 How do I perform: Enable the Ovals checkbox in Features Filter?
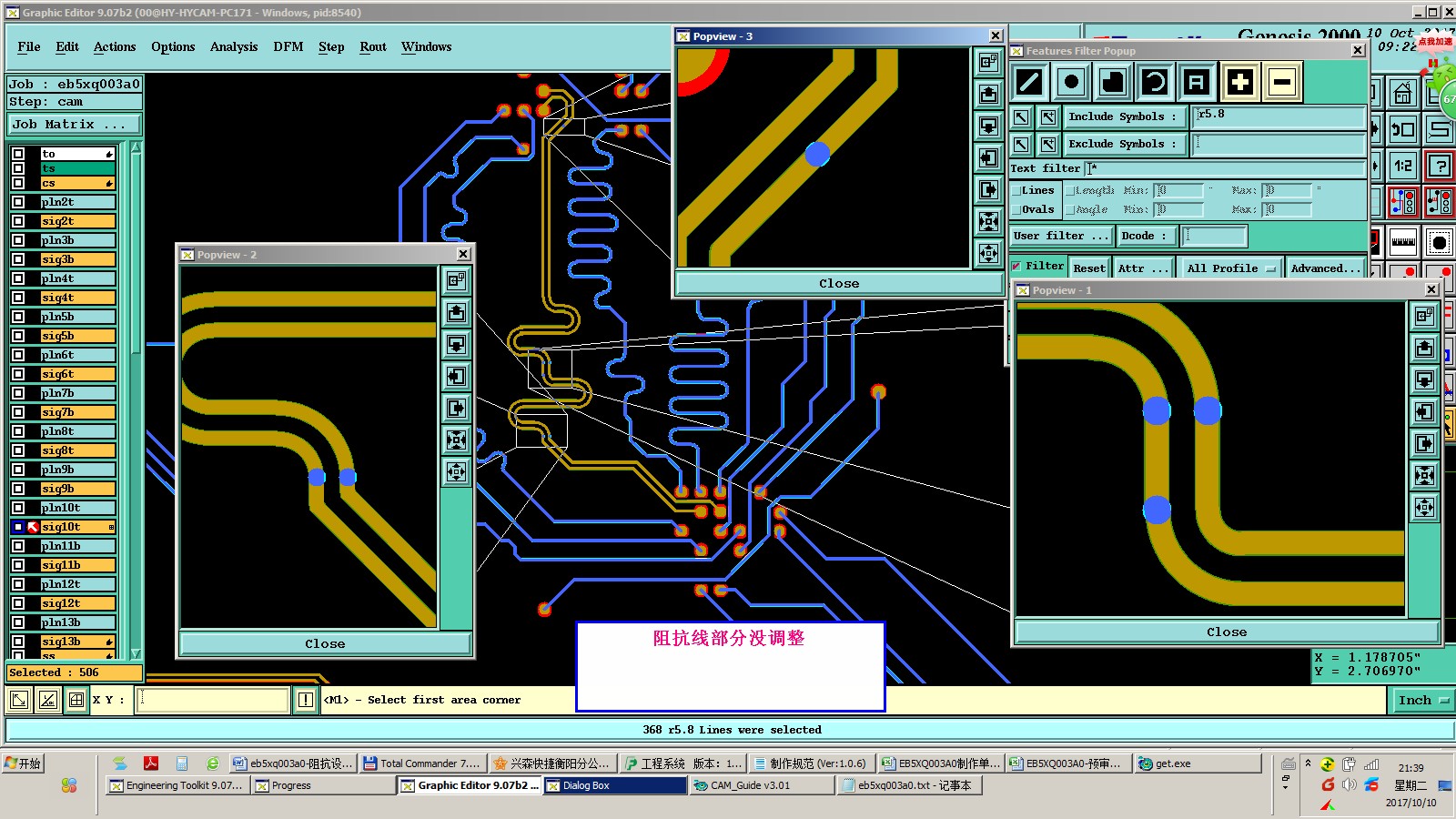click(x=1016, y=210)
